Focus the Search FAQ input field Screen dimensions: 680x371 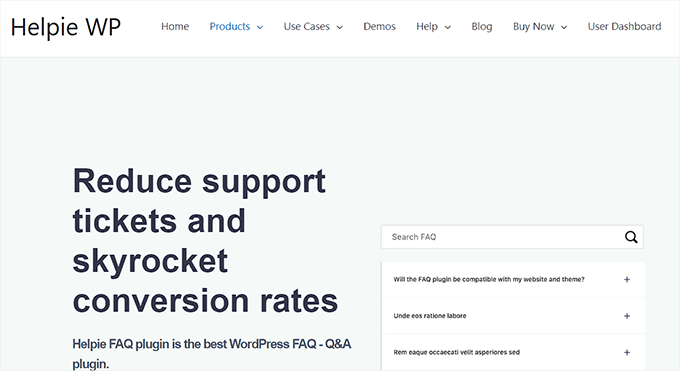coord(503,237)
